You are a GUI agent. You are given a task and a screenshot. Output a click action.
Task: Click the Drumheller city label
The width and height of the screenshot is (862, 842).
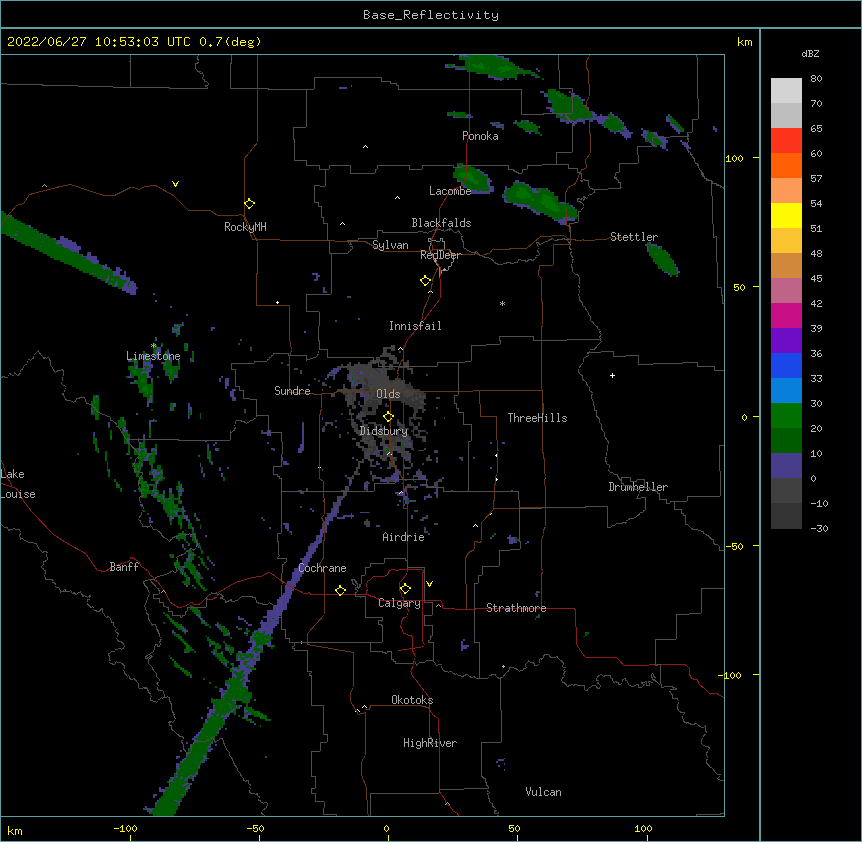(638, 487)
